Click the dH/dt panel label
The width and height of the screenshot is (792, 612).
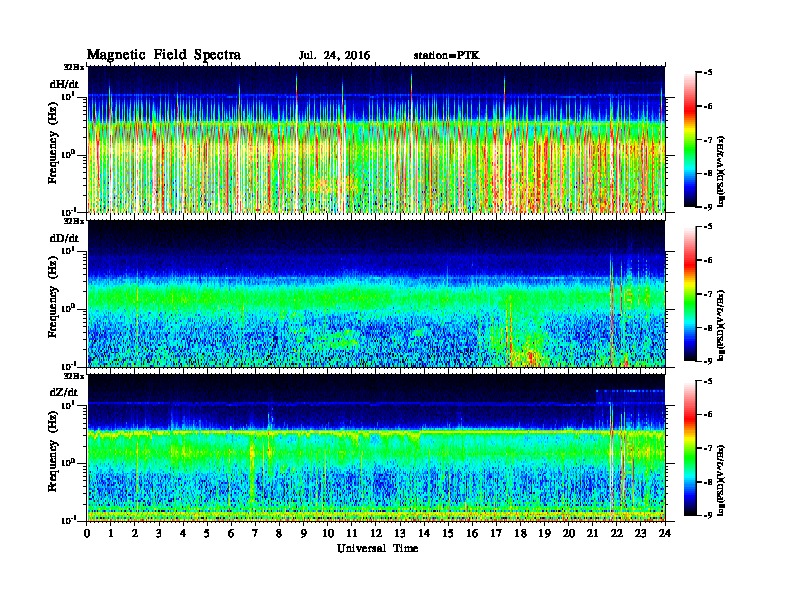[64, 84]
